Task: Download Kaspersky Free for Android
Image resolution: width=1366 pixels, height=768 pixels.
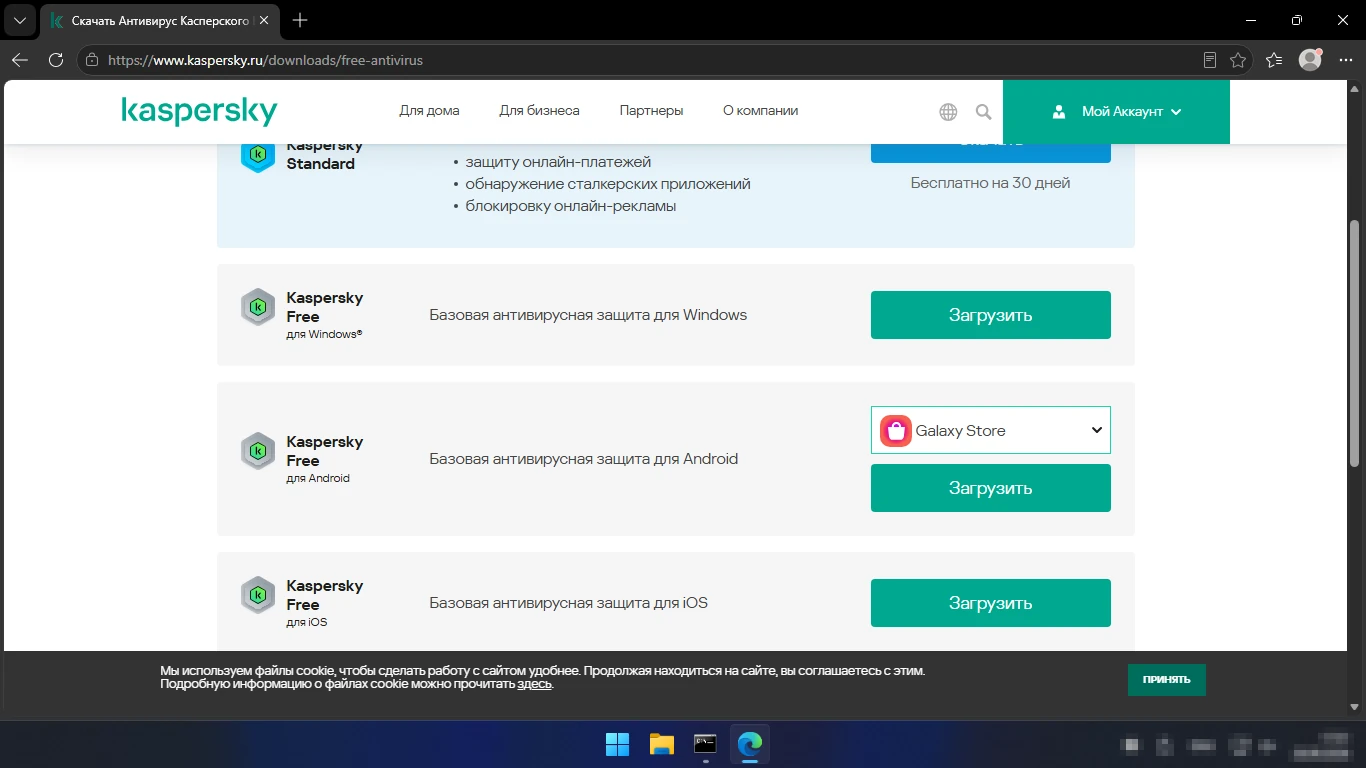Action: click(x=991, y=488)
